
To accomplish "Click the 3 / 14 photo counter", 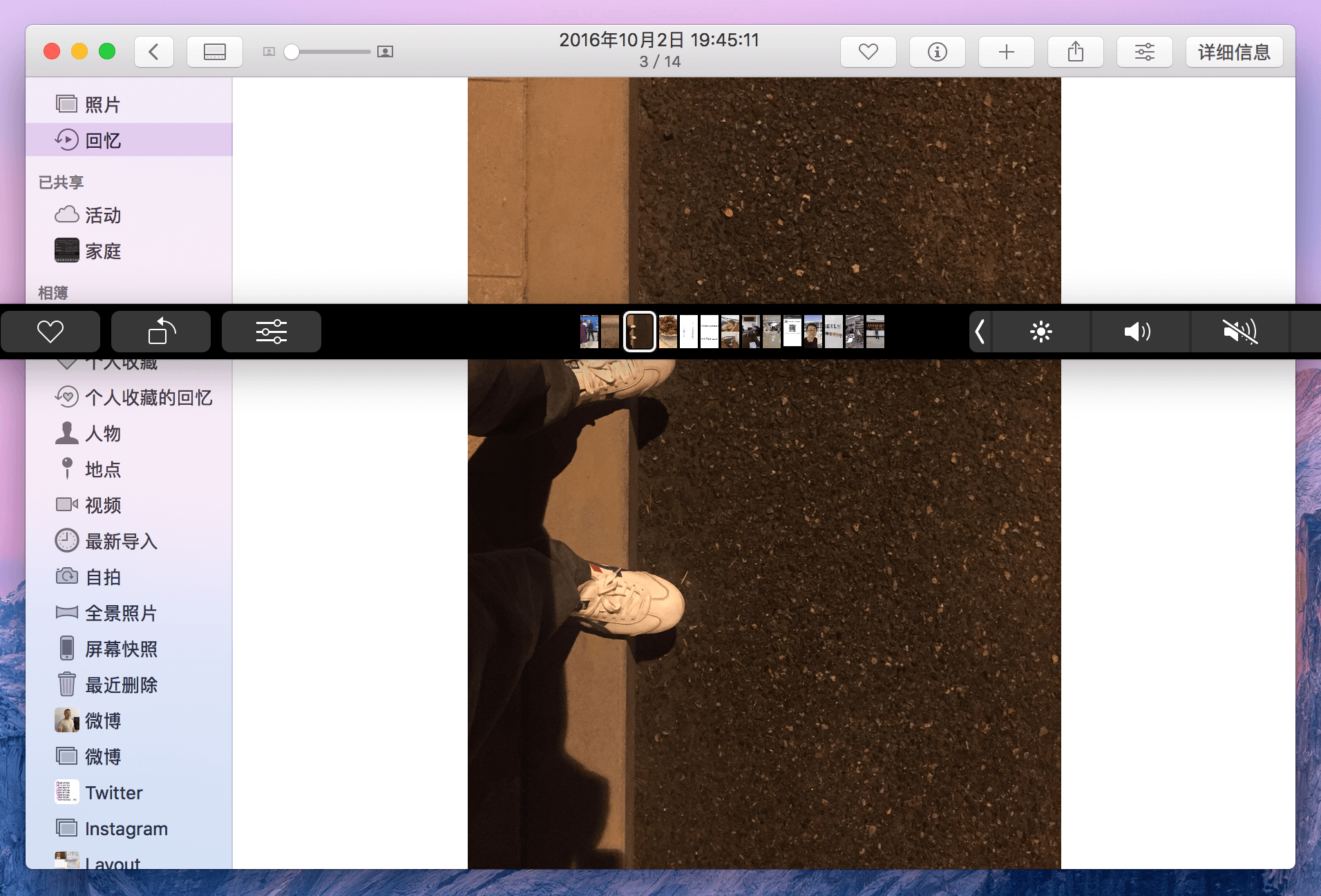I will click(660, 61).
